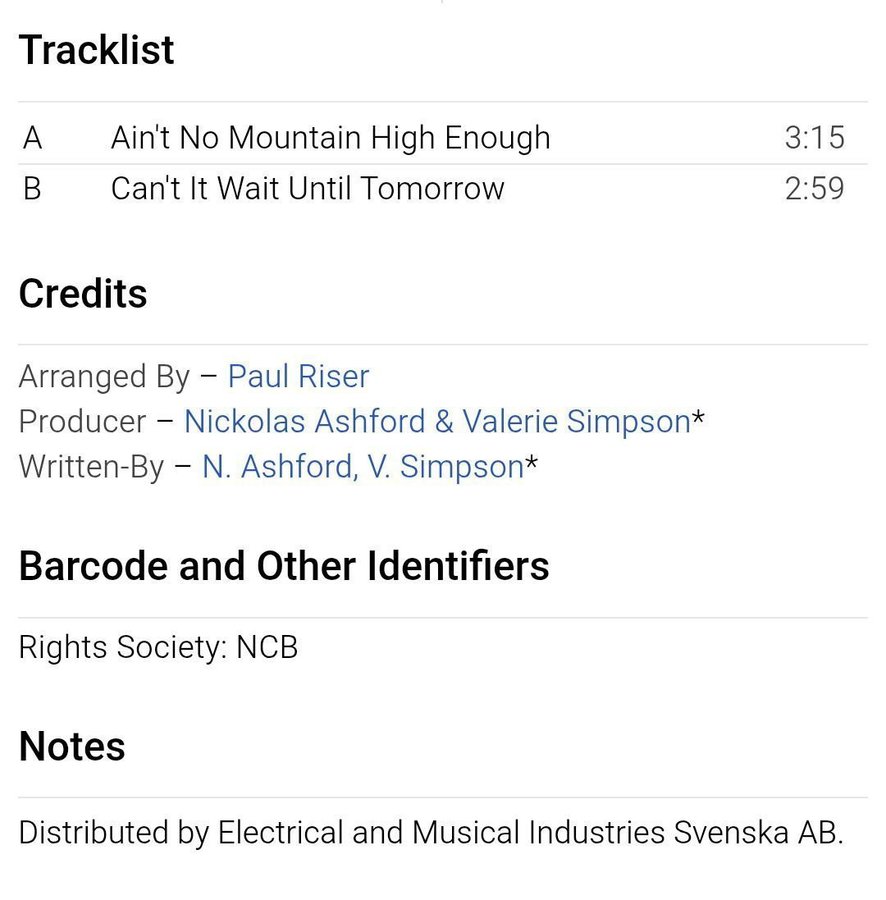886x900 pixels.
Task: Click the Notes section heading
Action: pos(72,747)
